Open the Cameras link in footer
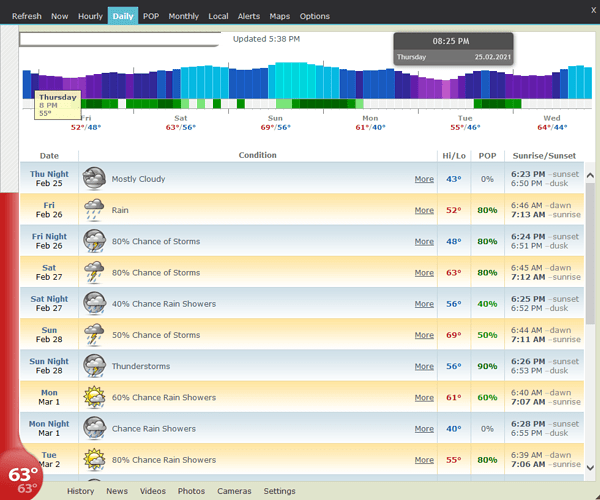 point(234,491)
